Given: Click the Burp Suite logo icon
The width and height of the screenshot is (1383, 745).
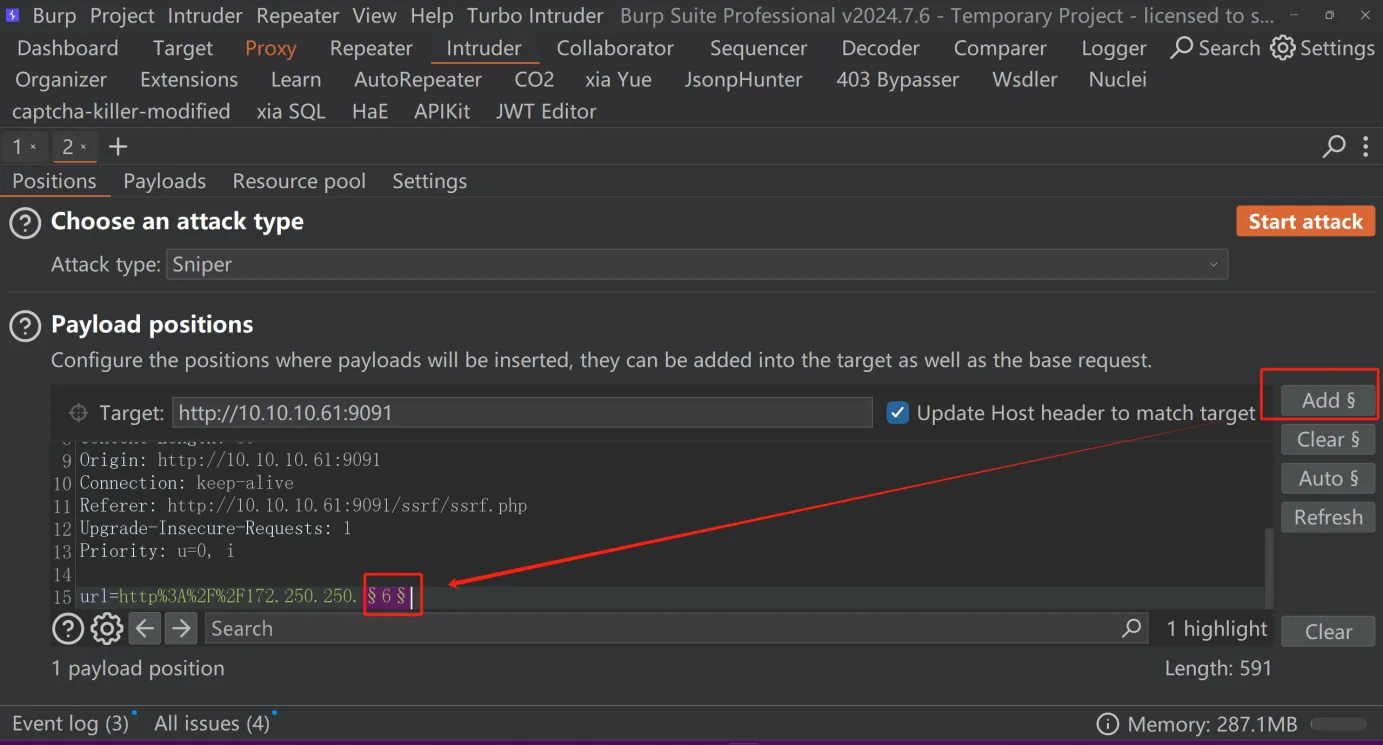Looking at the screenshot, I should coord(13,15).
